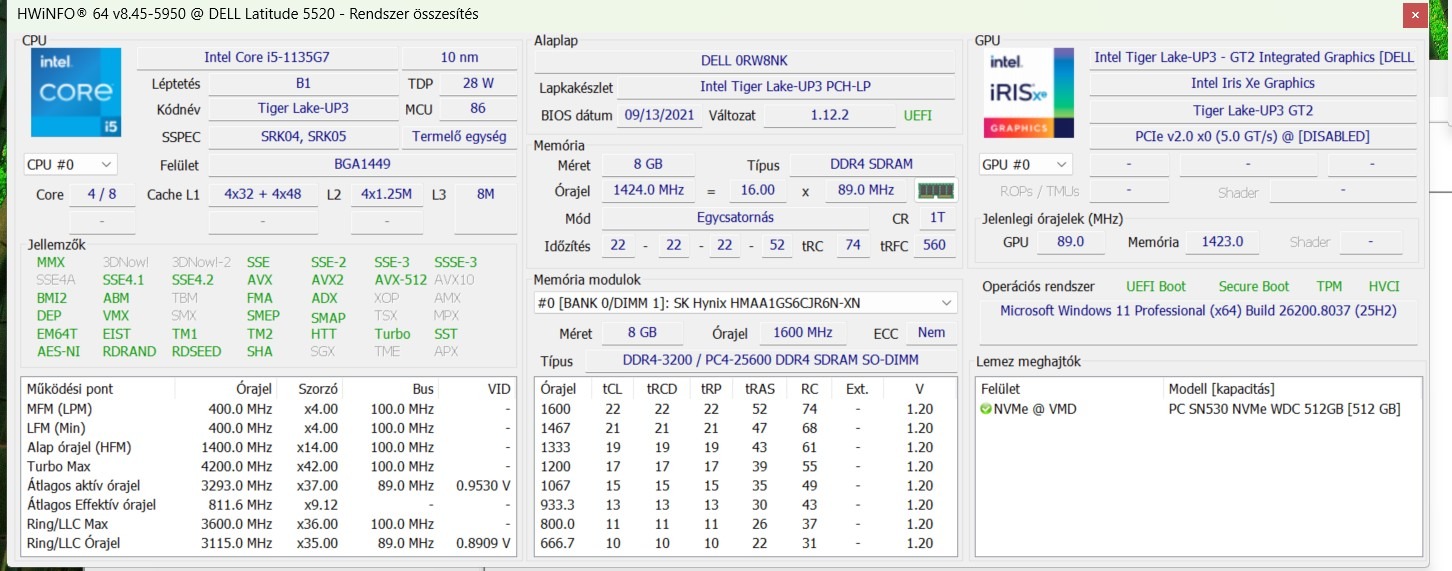Click the TPM label

pos(1329,286)
